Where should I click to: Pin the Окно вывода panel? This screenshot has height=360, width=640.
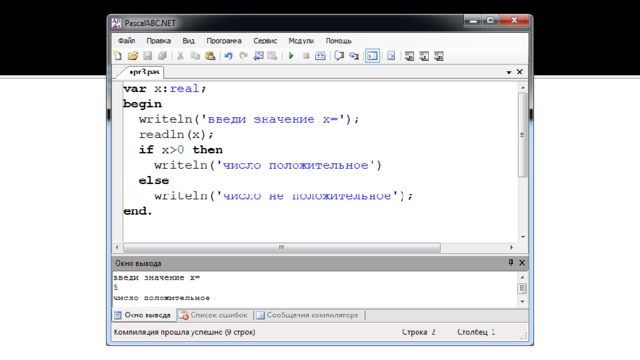511,262
